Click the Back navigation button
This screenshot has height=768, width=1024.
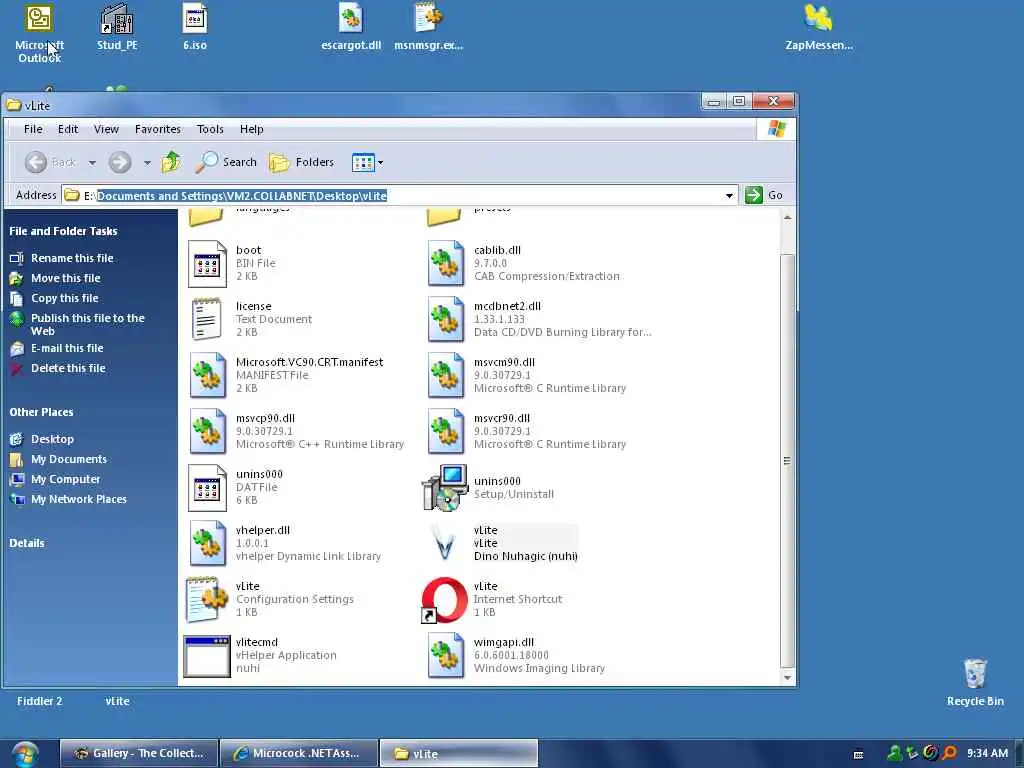pos(50,162)
